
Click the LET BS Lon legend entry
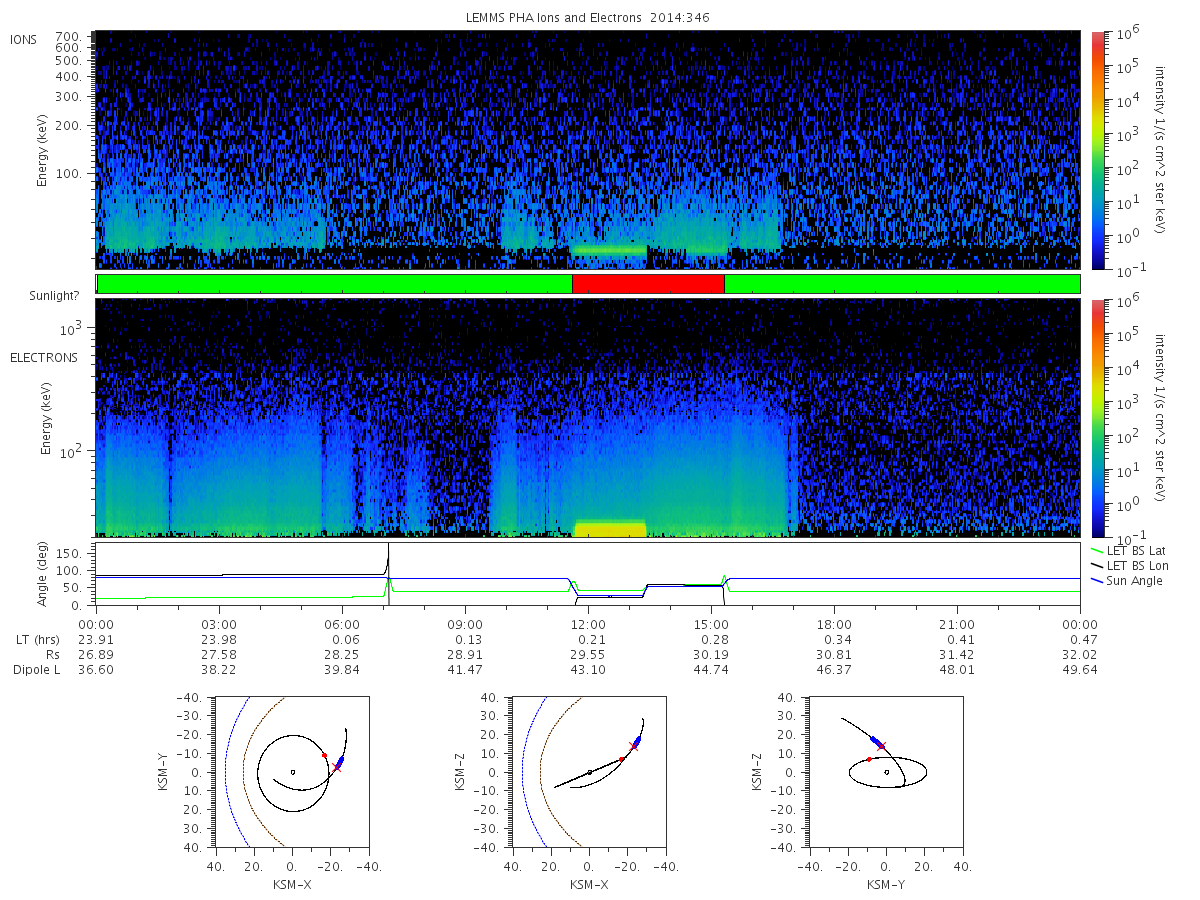(x=1131, y=565)
